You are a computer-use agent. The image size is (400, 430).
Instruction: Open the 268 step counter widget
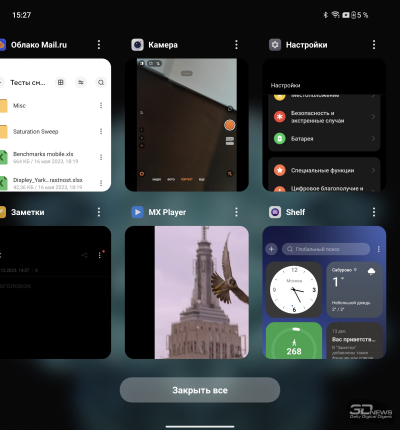click(294, 340)
